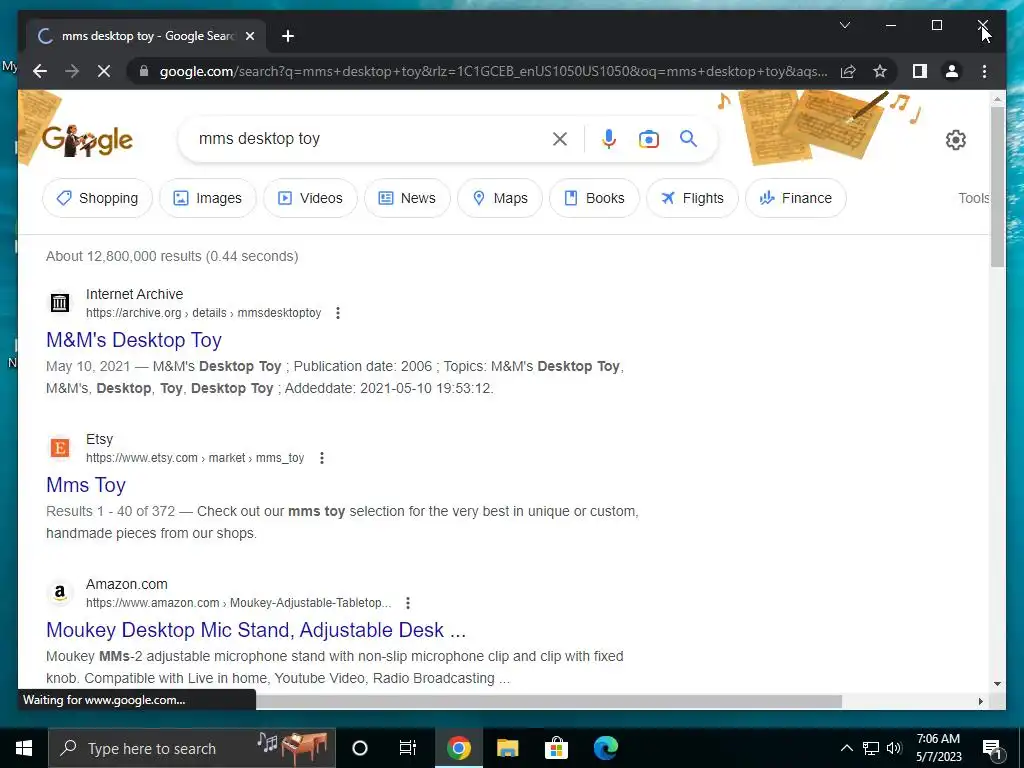Go back to the previous page
The width and height of the screenshot is (1024, 768).
pyautogui.click(x=40, y=71)
